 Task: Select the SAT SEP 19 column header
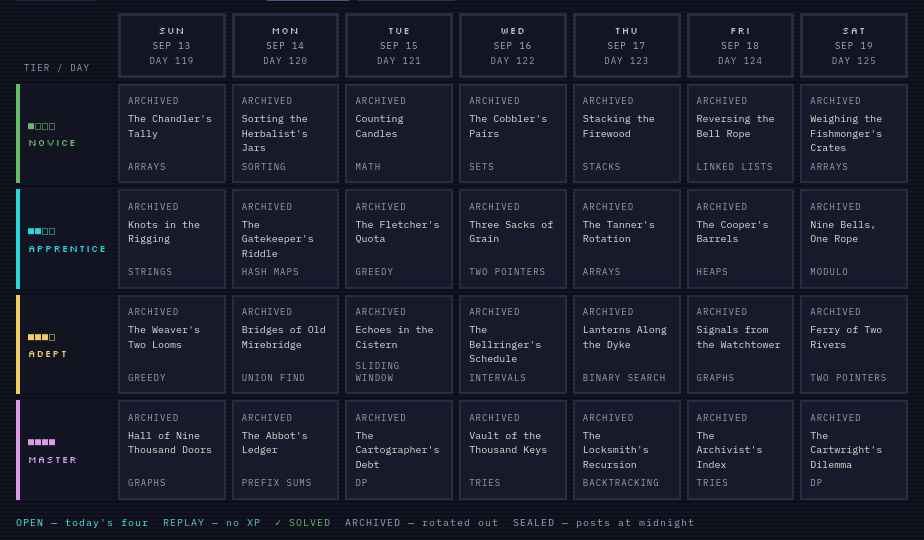[x=854, y=45]
